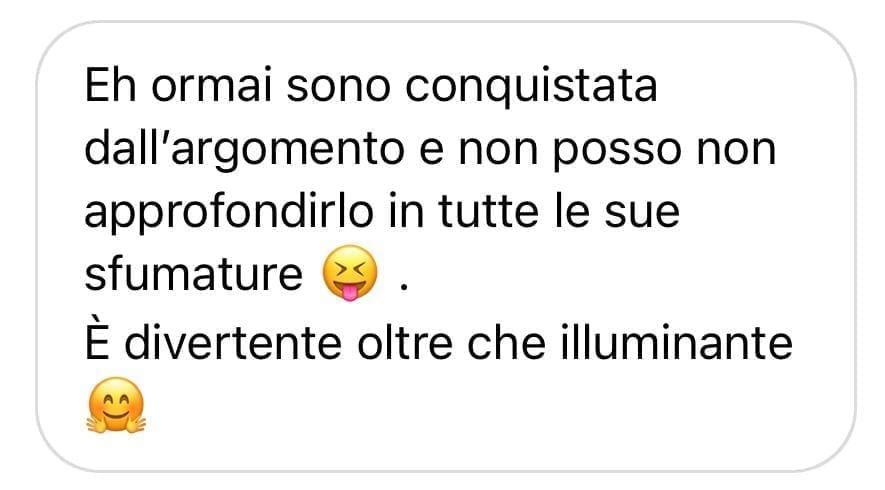Click the word "approfondirlo"

point(229,212)
